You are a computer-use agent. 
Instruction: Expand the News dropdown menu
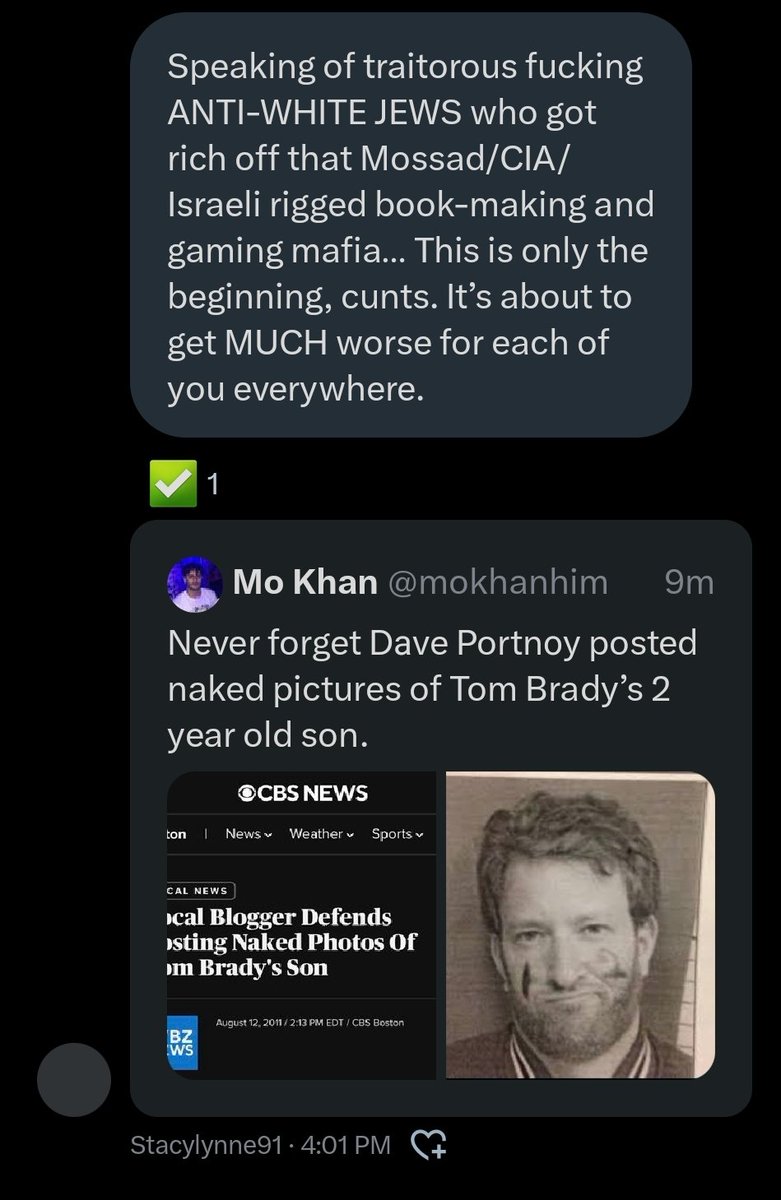[249, 834]
